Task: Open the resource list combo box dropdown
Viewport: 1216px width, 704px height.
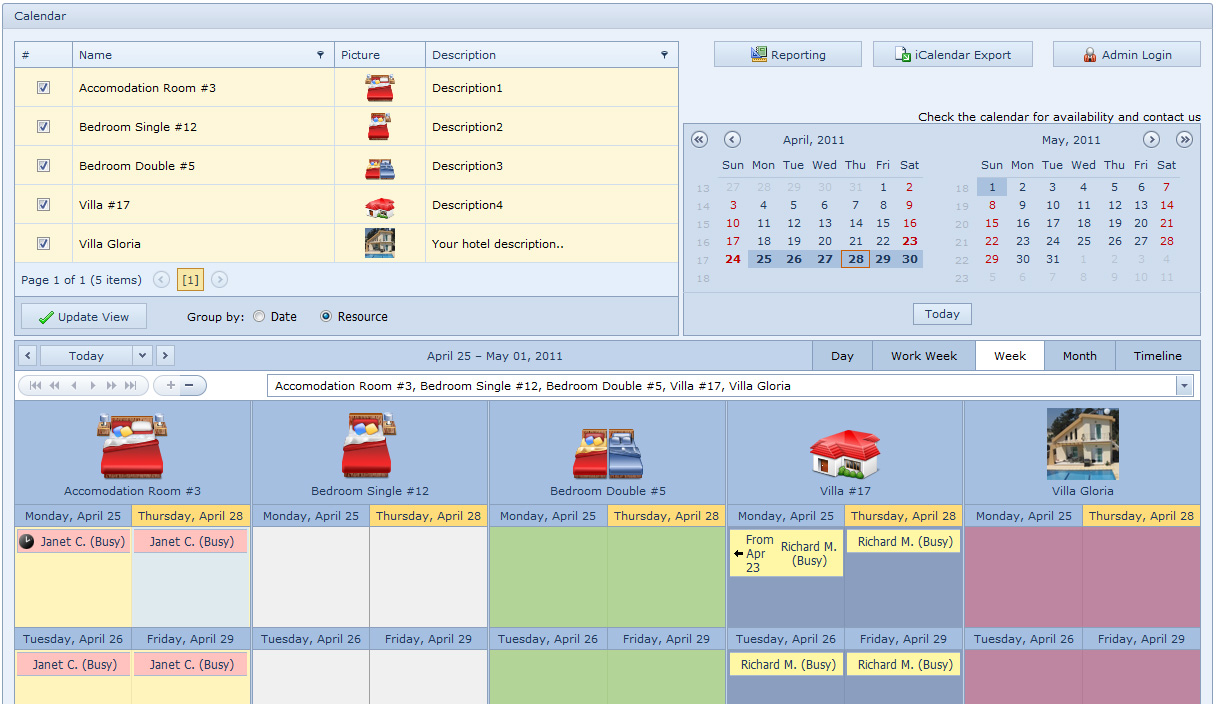Action: click(1185, 386)
